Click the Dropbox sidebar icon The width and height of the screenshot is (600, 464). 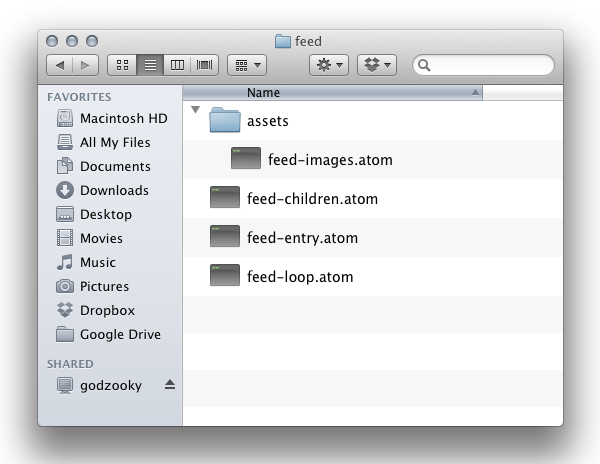65,310
